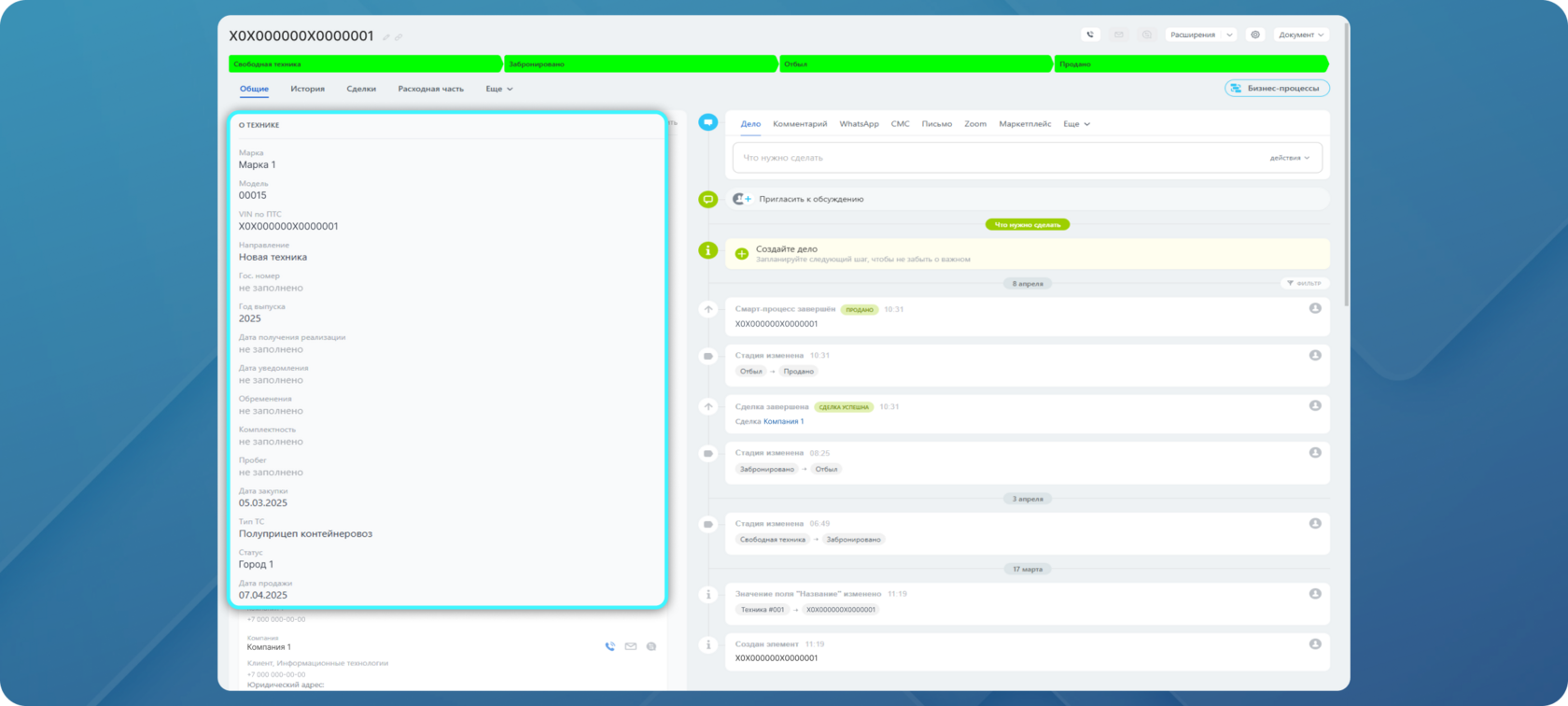The image size is (1568, 706).
Task: Click phone icon next to Компания 1
Action: tap(609, 646)
